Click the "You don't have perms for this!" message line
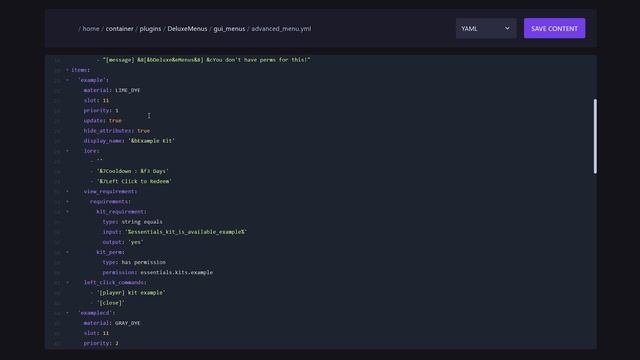This screenshot has height=360, width=640. (203, 60)
